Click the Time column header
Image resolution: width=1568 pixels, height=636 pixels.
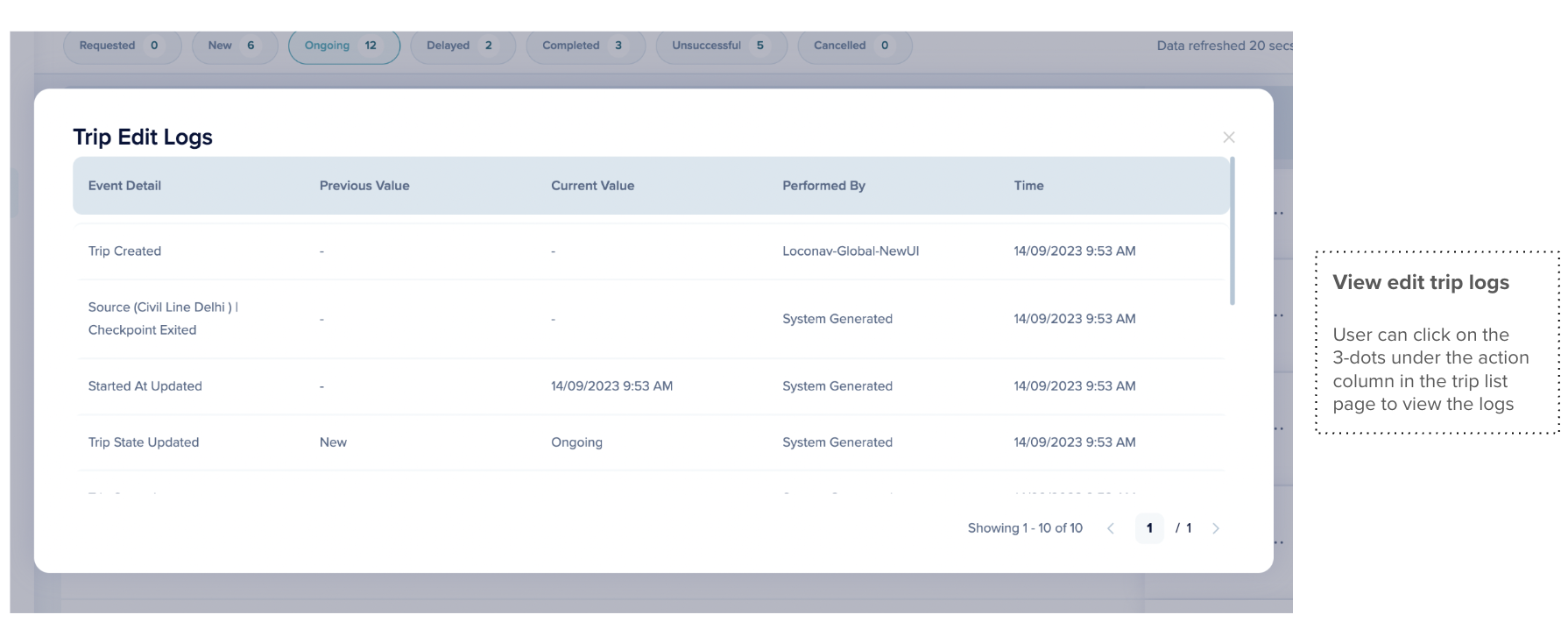click(x=1028, y=186)
